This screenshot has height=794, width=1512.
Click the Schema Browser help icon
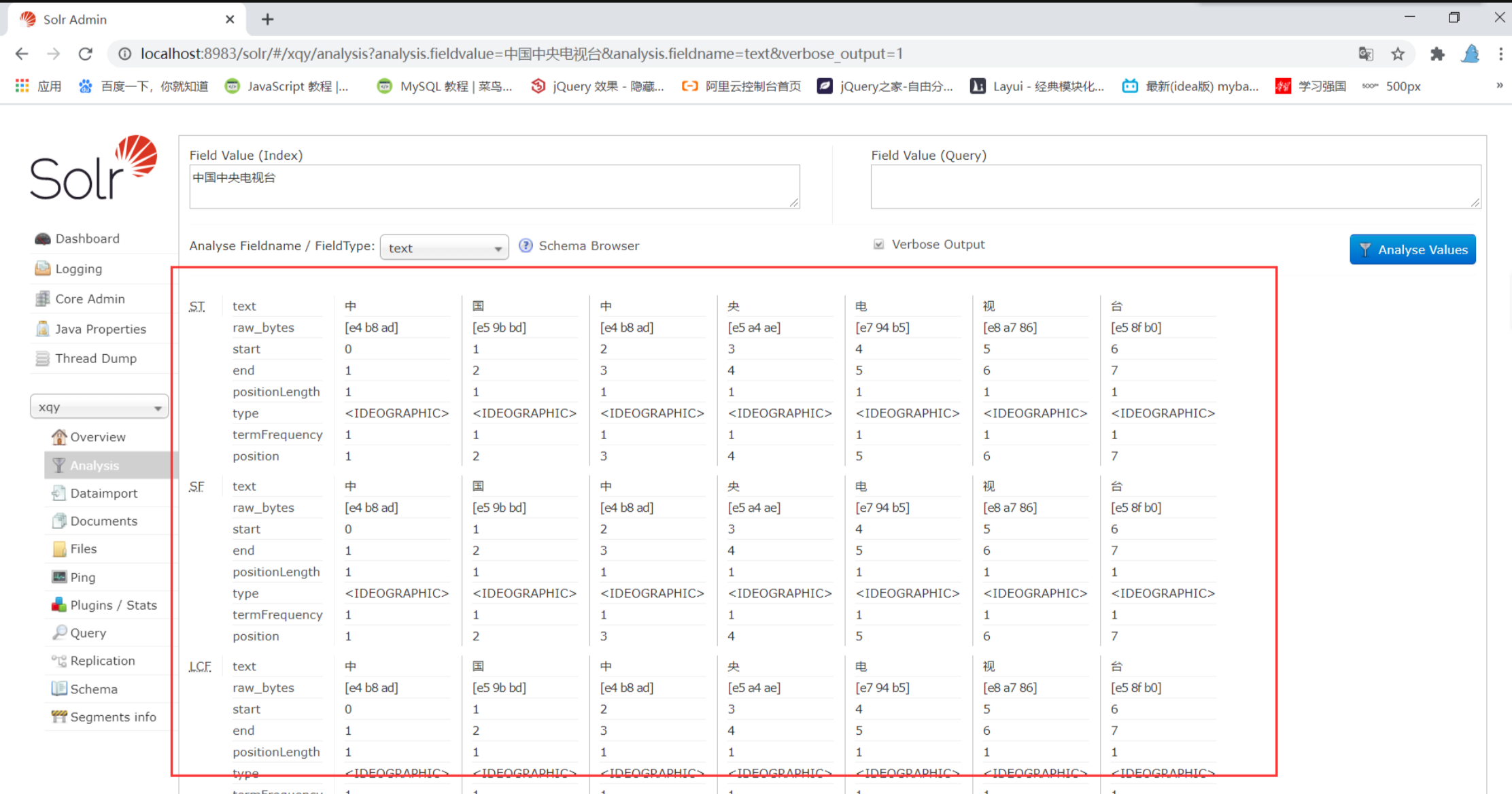(526, 245)
